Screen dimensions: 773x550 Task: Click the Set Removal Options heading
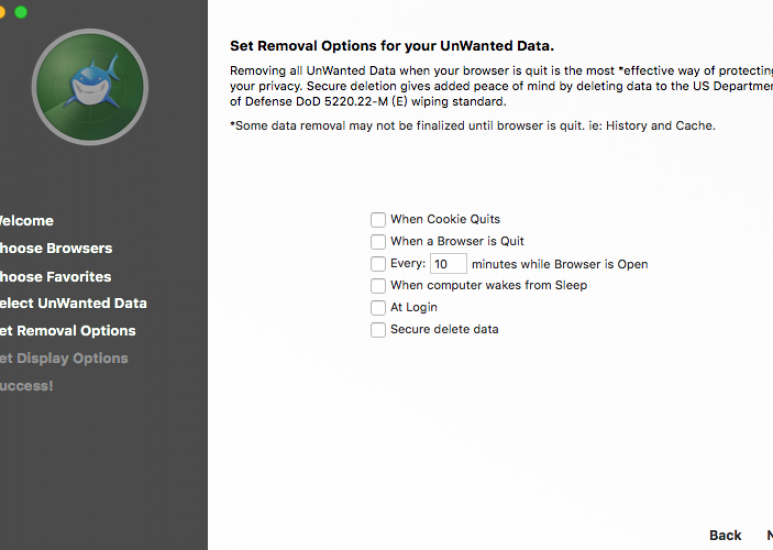392,46
